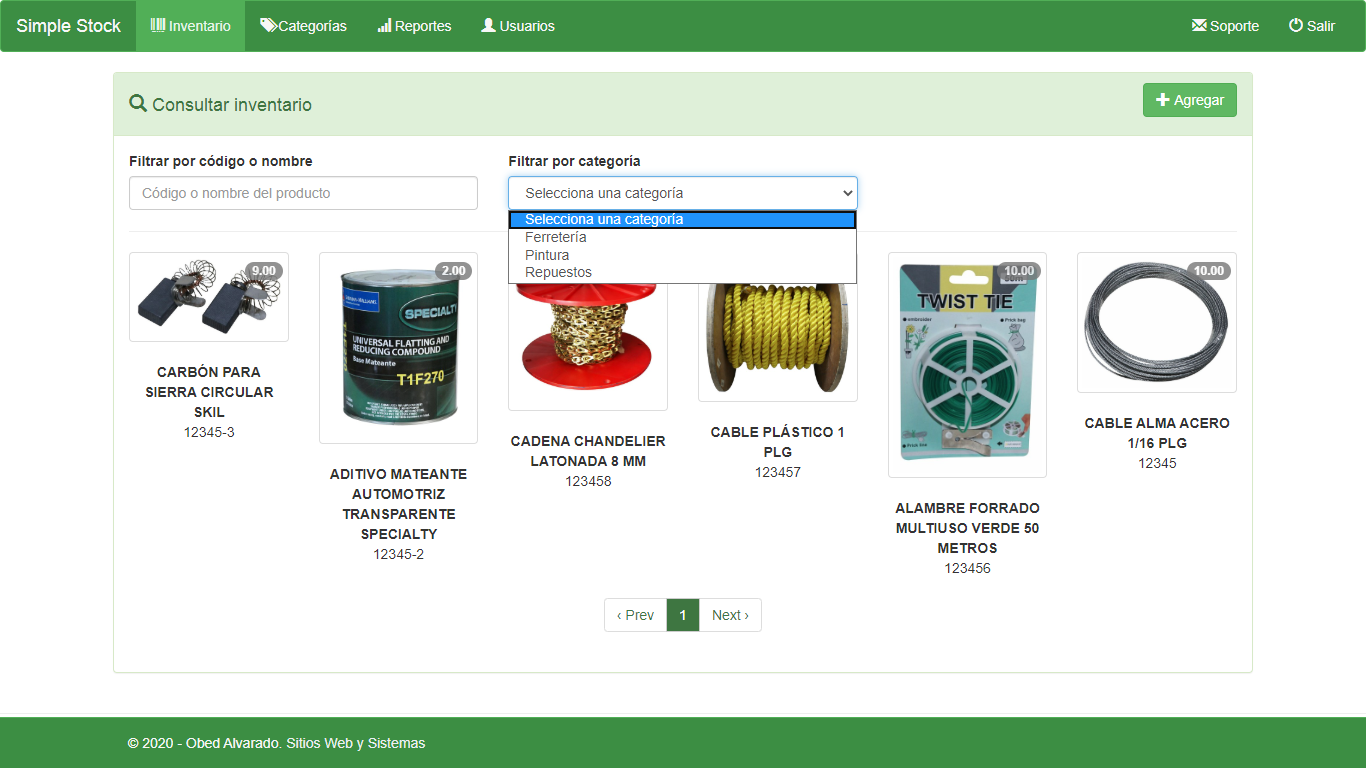Screen dimensions: 1366x768
Task: Focus the product code or name filter field
Action: point(303,193)
